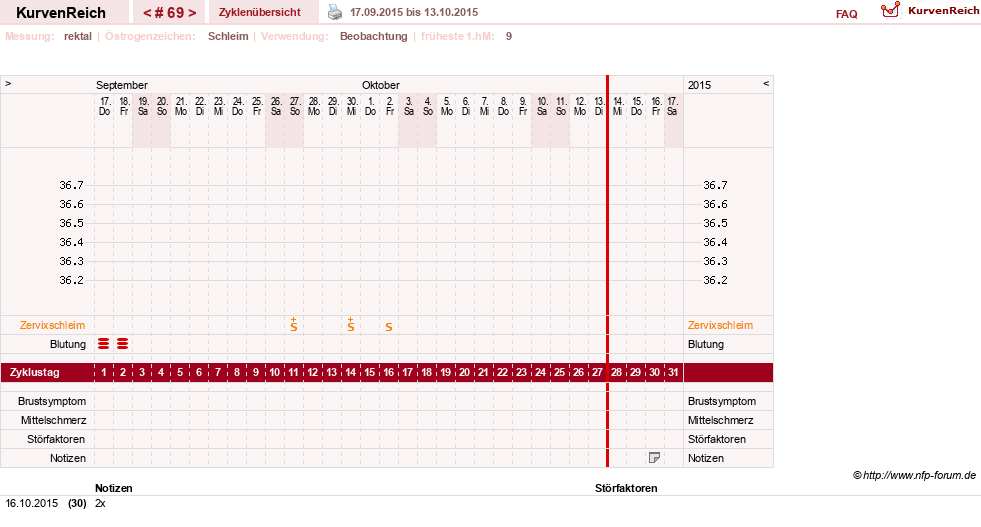Click the 2015 year label
This screenshot has width=981, height=527.
pyautogui.click(x=699, y=85)
